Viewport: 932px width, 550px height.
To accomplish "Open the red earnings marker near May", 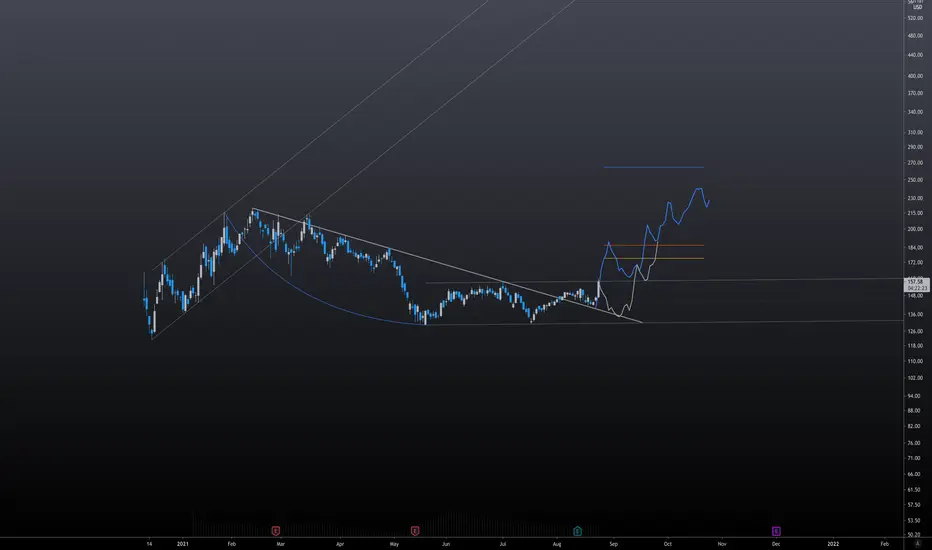I will tap(415, 530).
